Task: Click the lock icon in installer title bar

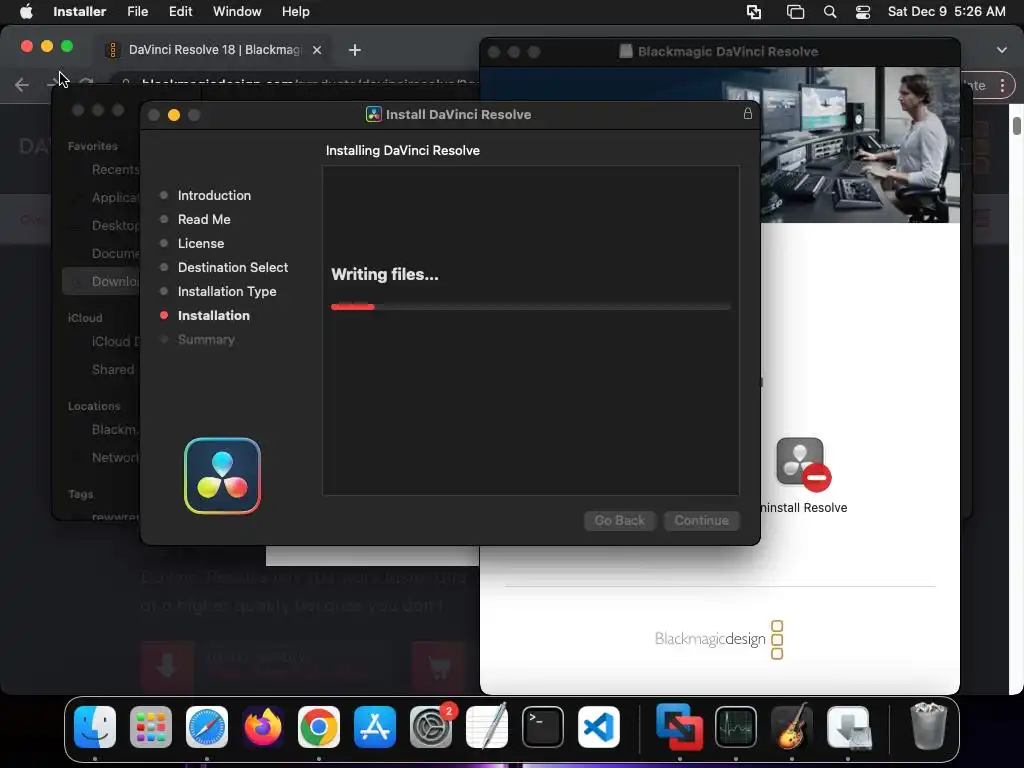Action: [x=748, y=114]
